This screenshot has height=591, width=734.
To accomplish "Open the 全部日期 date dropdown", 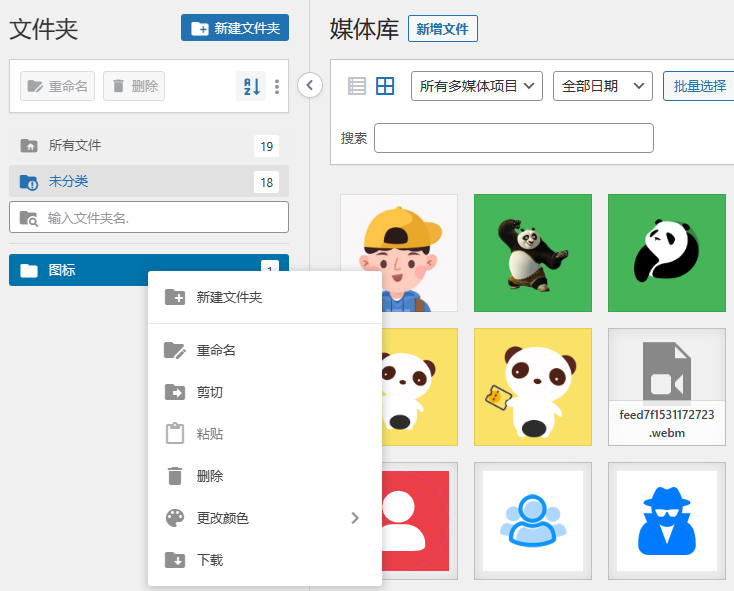I will click(x=602, y=86).
